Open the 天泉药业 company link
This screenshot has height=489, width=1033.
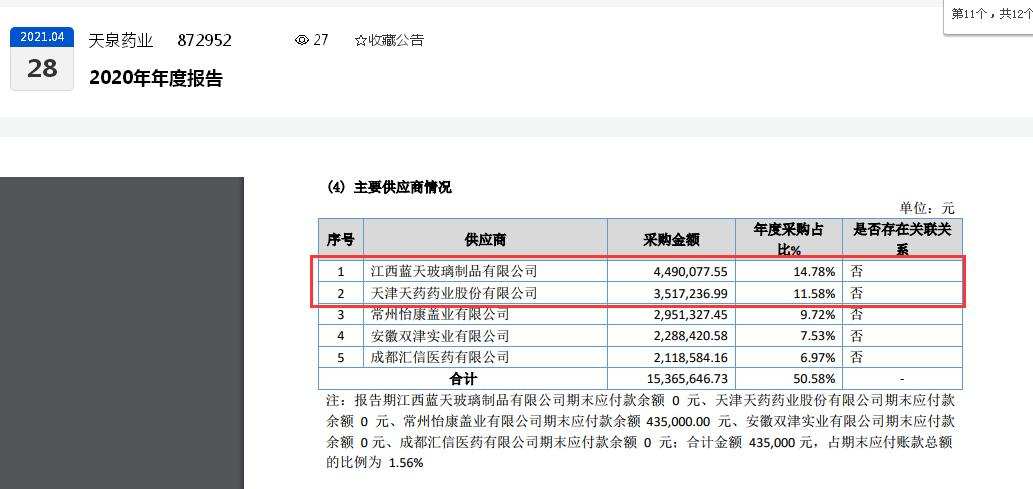[x=121, y=40]
